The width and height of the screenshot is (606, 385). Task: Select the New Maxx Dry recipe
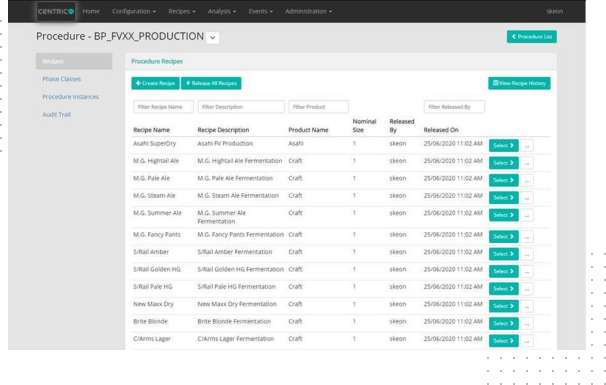(504, 306)
